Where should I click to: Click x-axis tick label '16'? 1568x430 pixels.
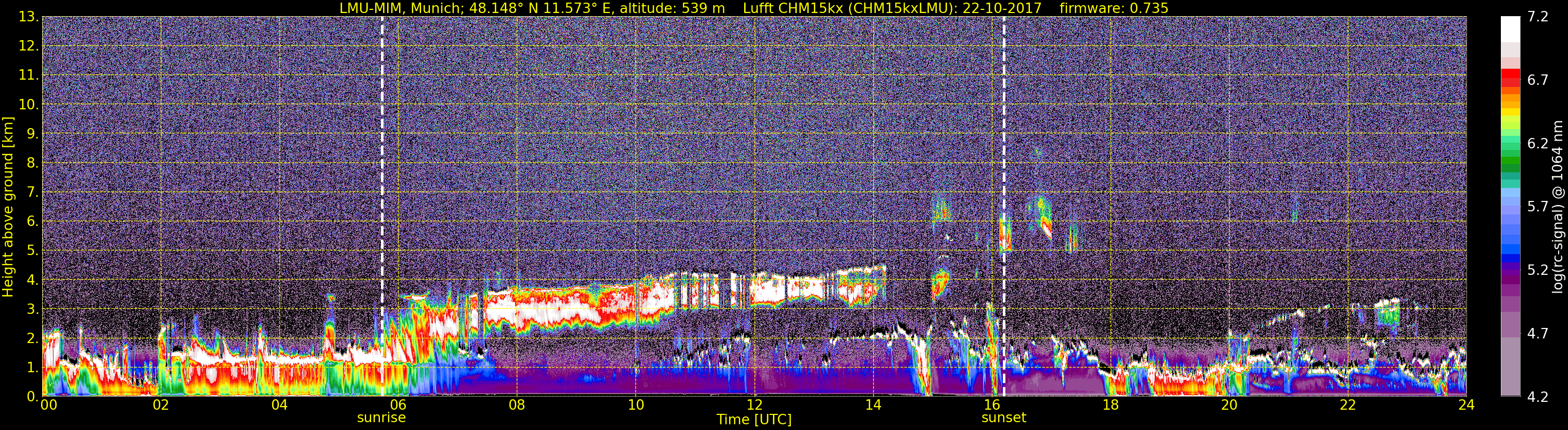point(991,405)
